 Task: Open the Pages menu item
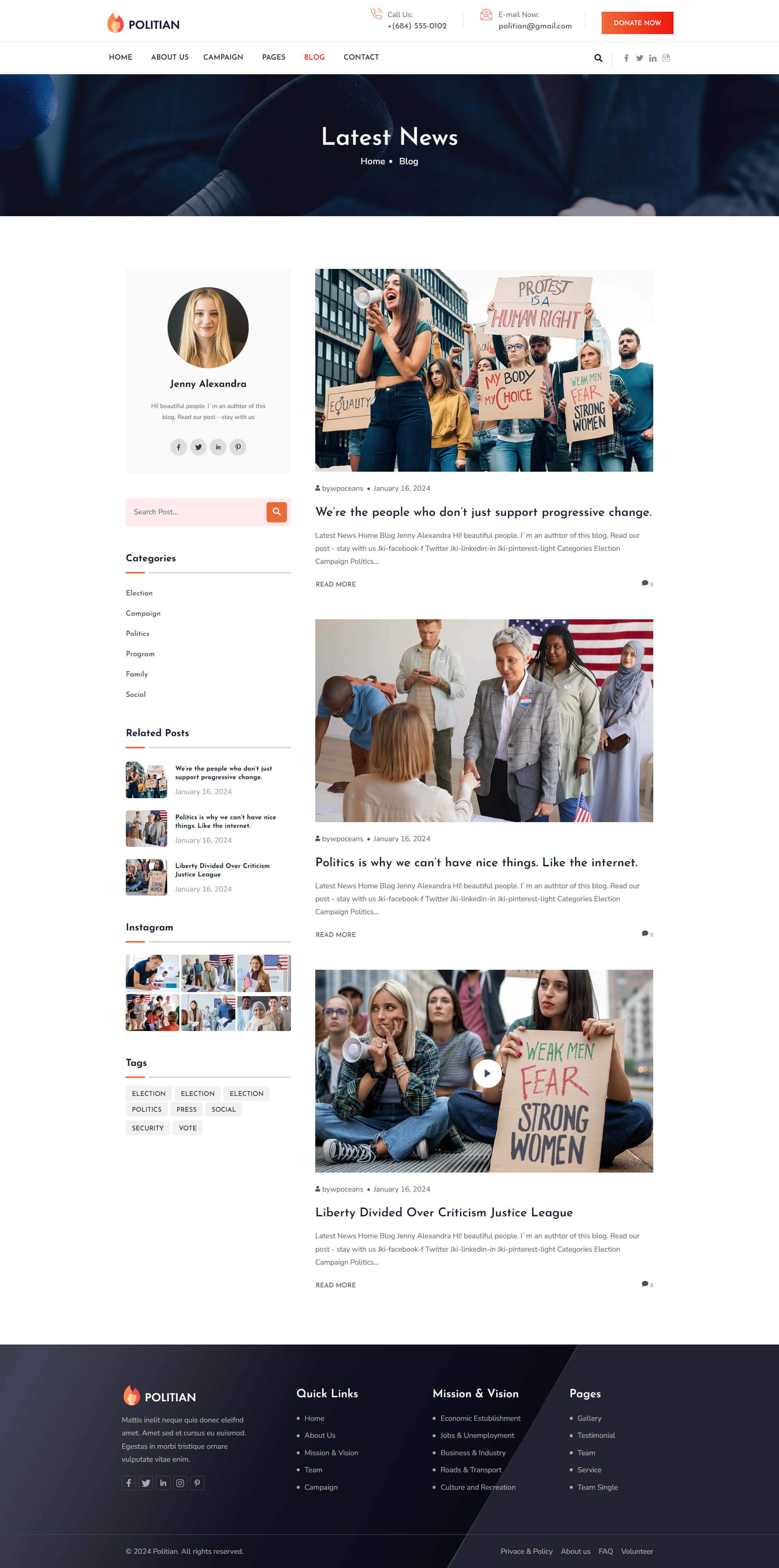273,57
